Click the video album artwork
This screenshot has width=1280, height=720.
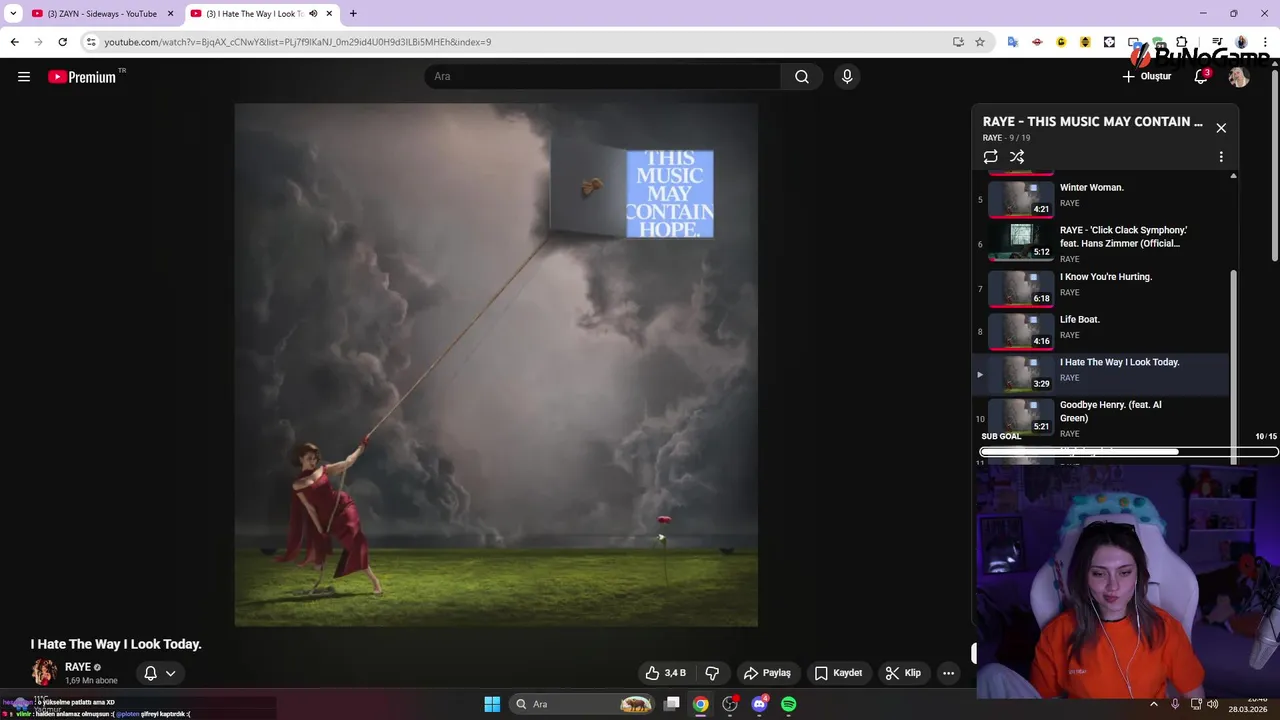pyautogui.click(x=496, y=365)
